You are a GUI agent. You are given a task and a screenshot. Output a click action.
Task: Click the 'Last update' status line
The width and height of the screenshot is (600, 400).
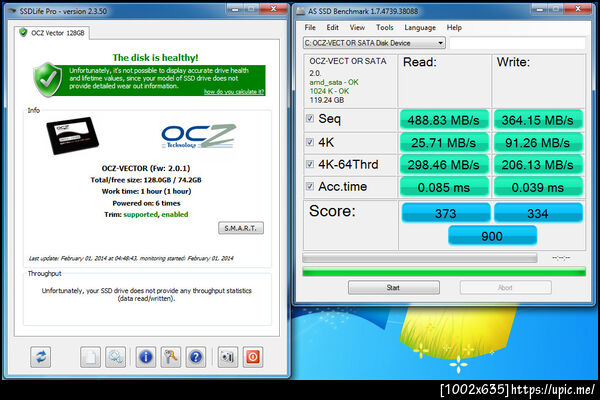click(x=131, y=258)
